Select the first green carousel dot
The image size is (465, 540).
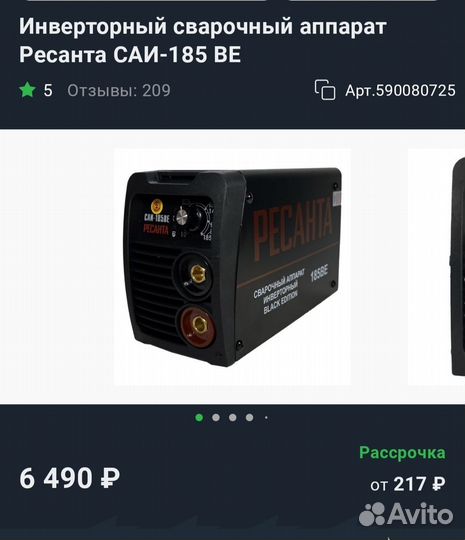(x=199, y=418)
